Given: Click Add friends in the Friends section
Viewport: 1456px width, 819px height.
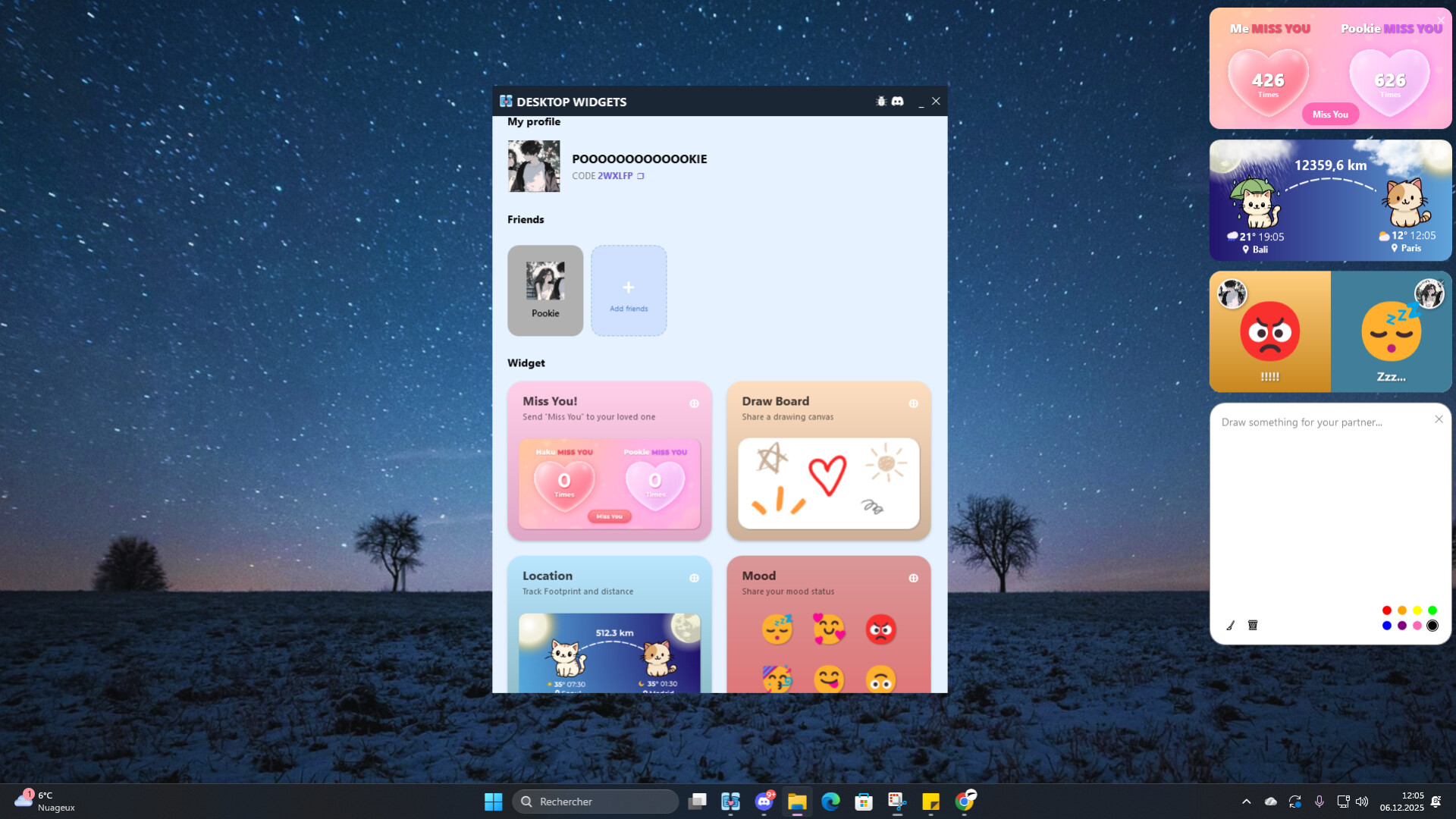Looking at the screenshot, I should (629, 290).
